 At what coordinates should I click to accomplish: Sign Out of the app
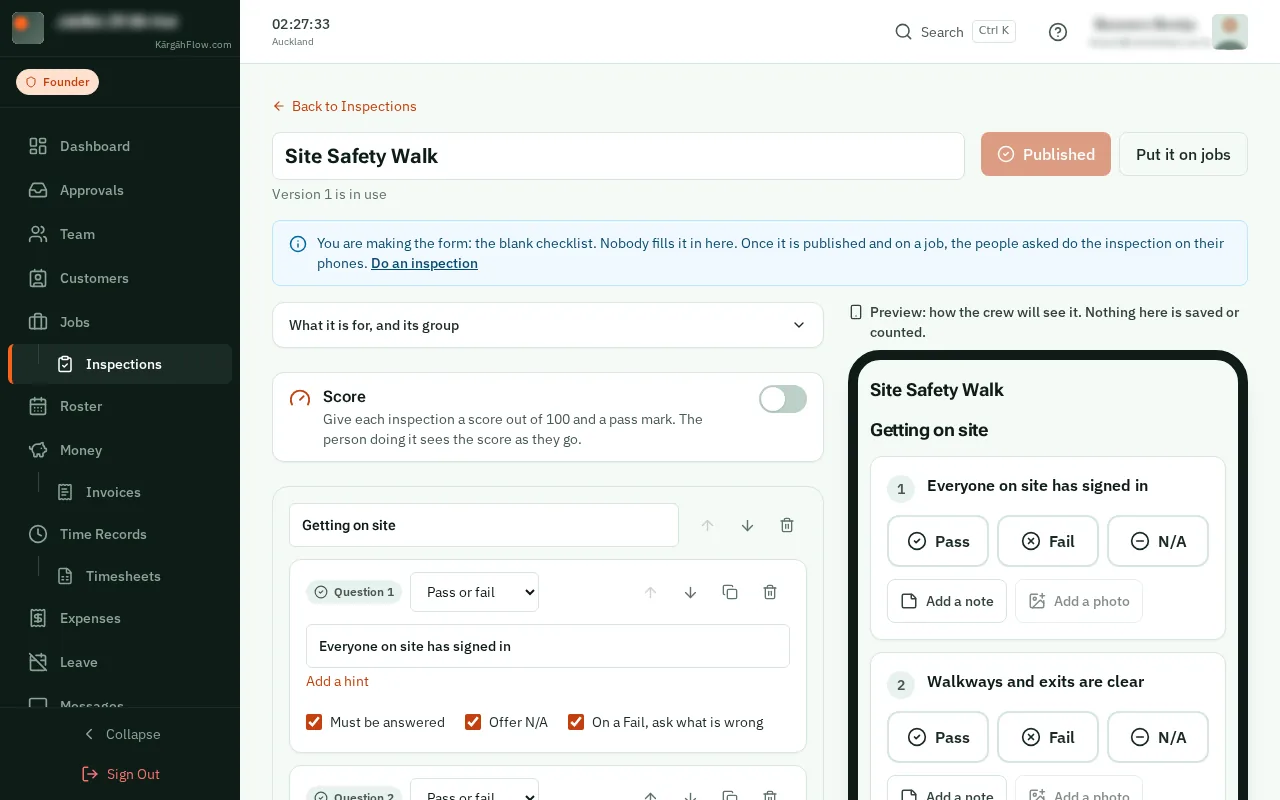tap(120, 774)
